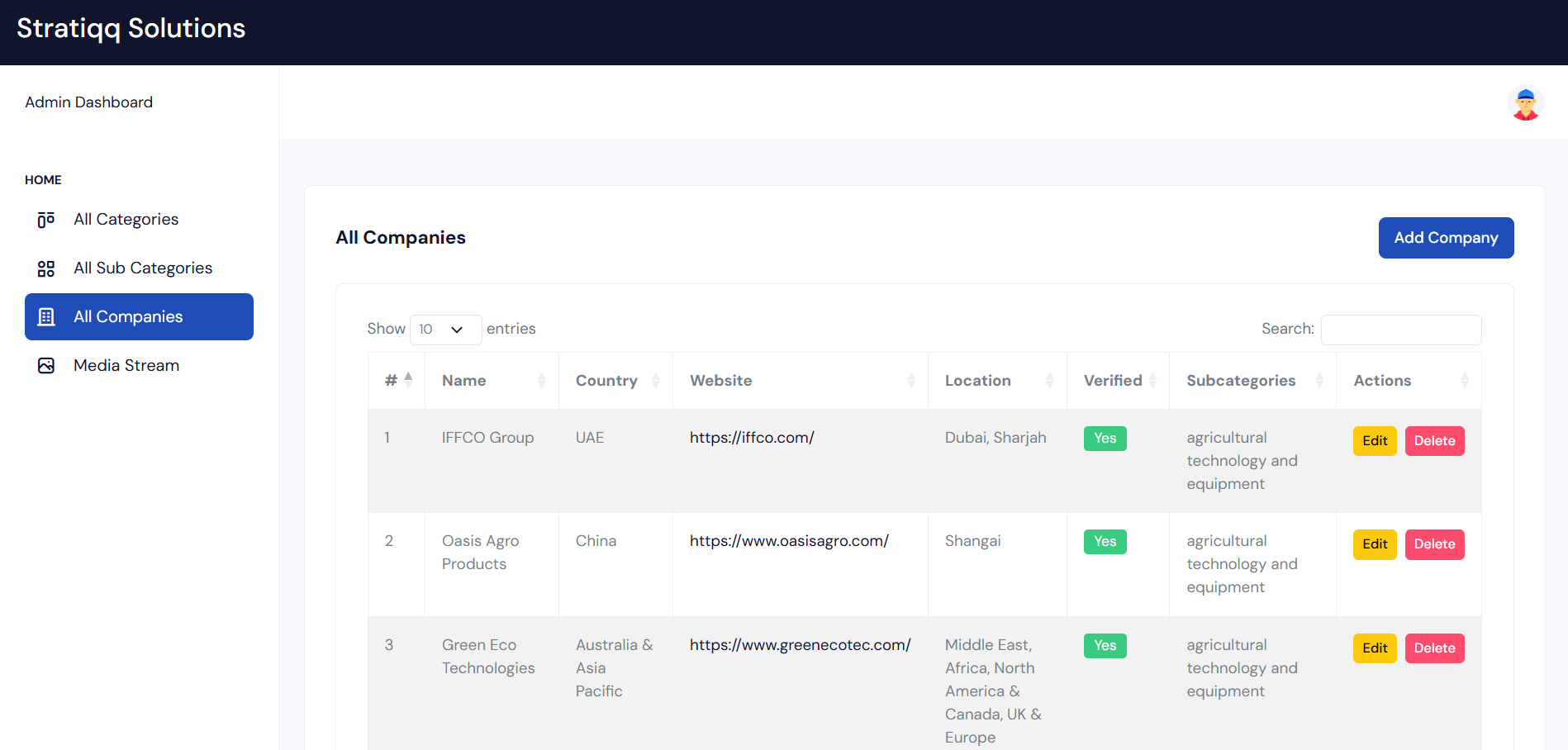Select the All Companies building icon

45,316
